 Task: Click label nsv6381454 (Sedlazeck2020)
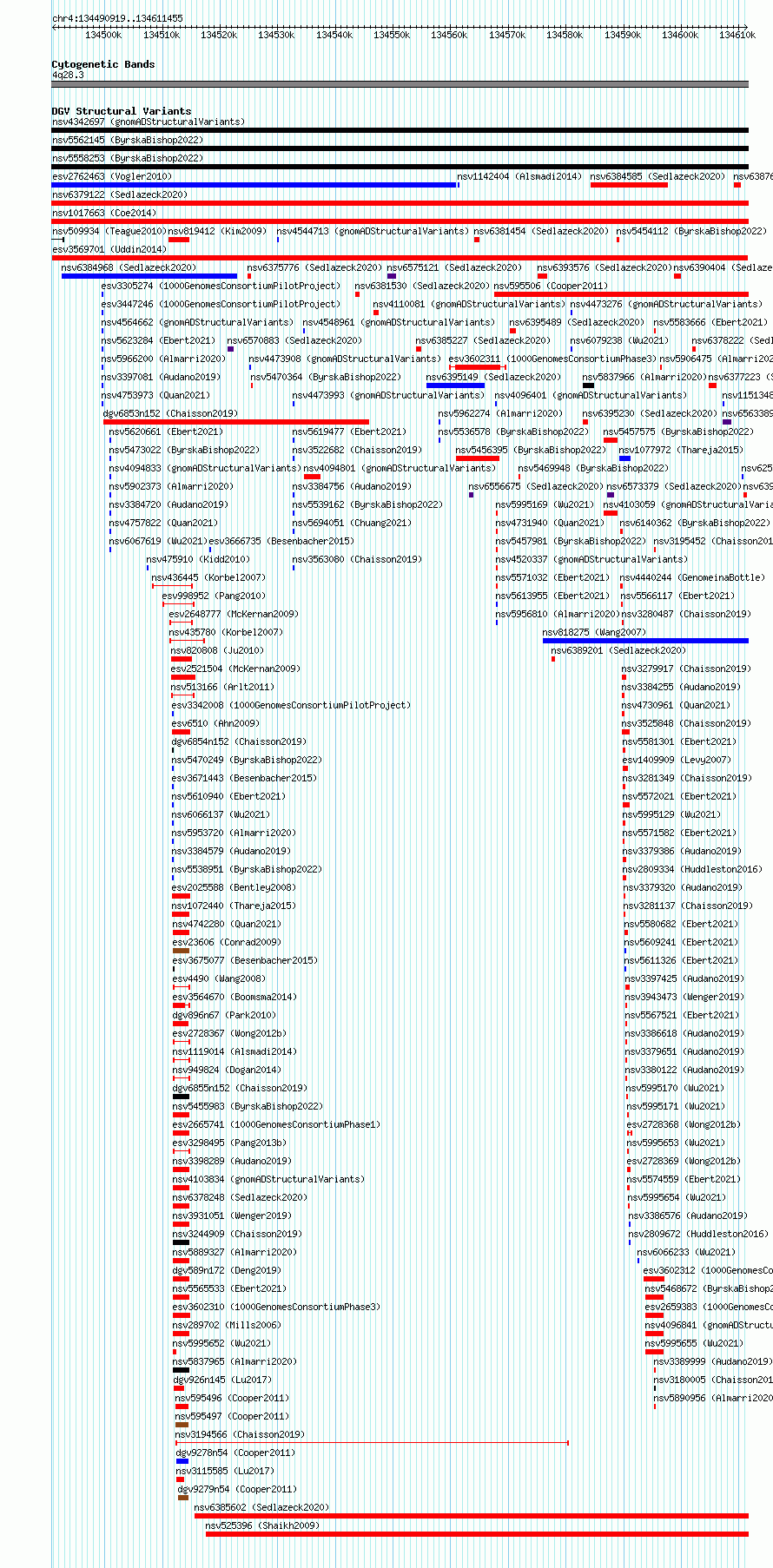coord(541,231)
